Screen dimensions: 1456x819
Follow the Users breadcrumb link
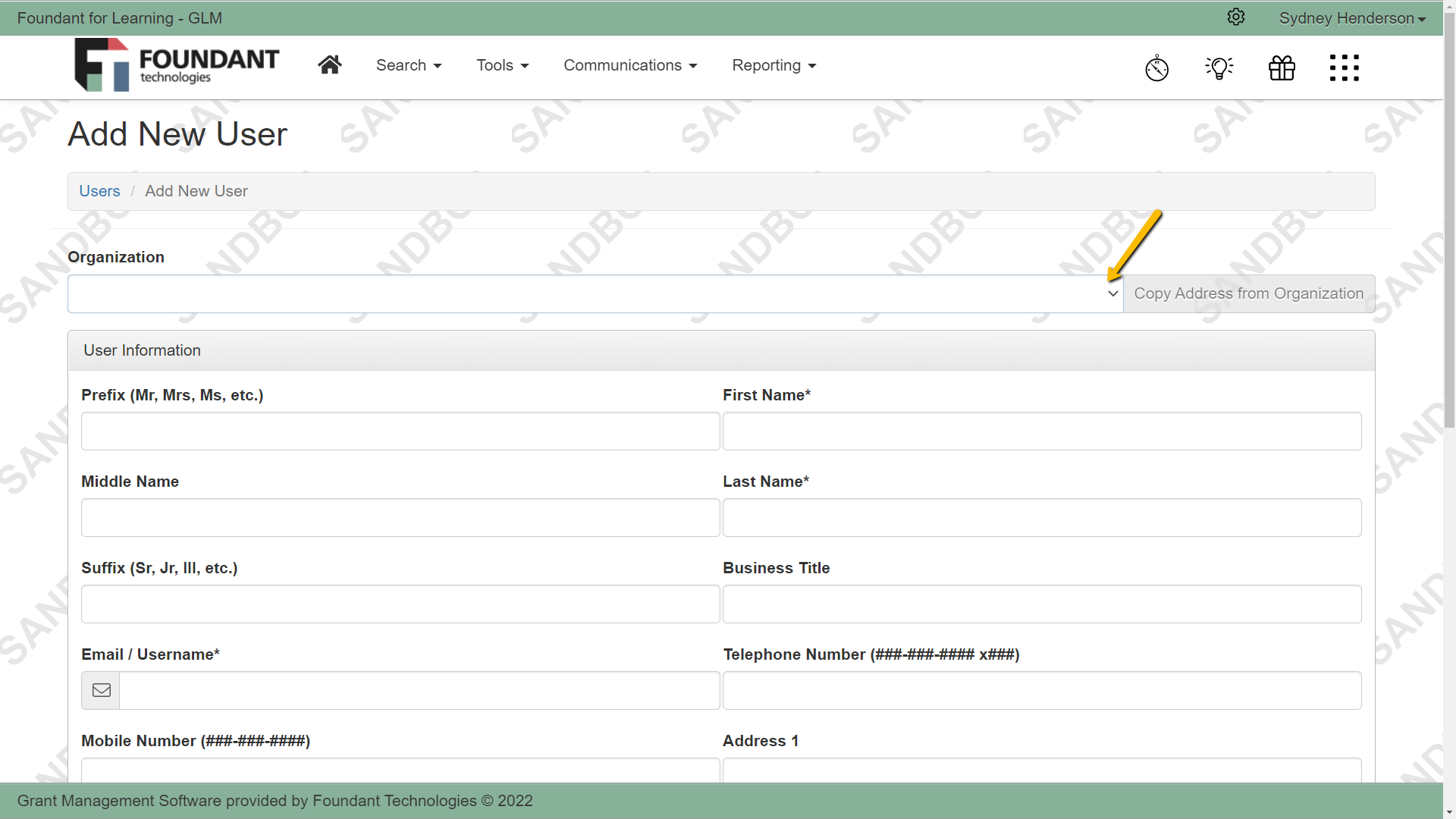tap(99, 190)
